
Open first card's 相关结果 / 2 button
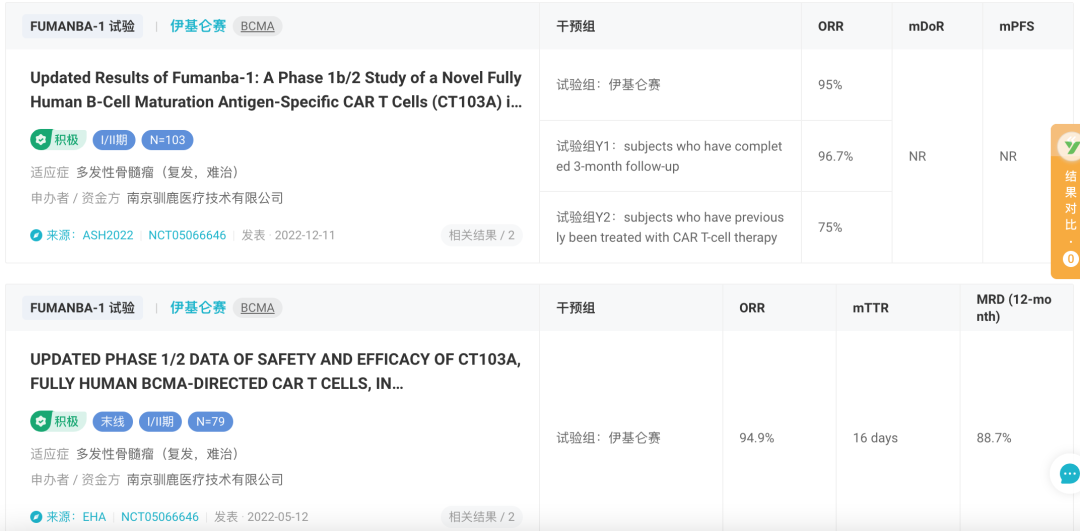click(x=481, y=235)
